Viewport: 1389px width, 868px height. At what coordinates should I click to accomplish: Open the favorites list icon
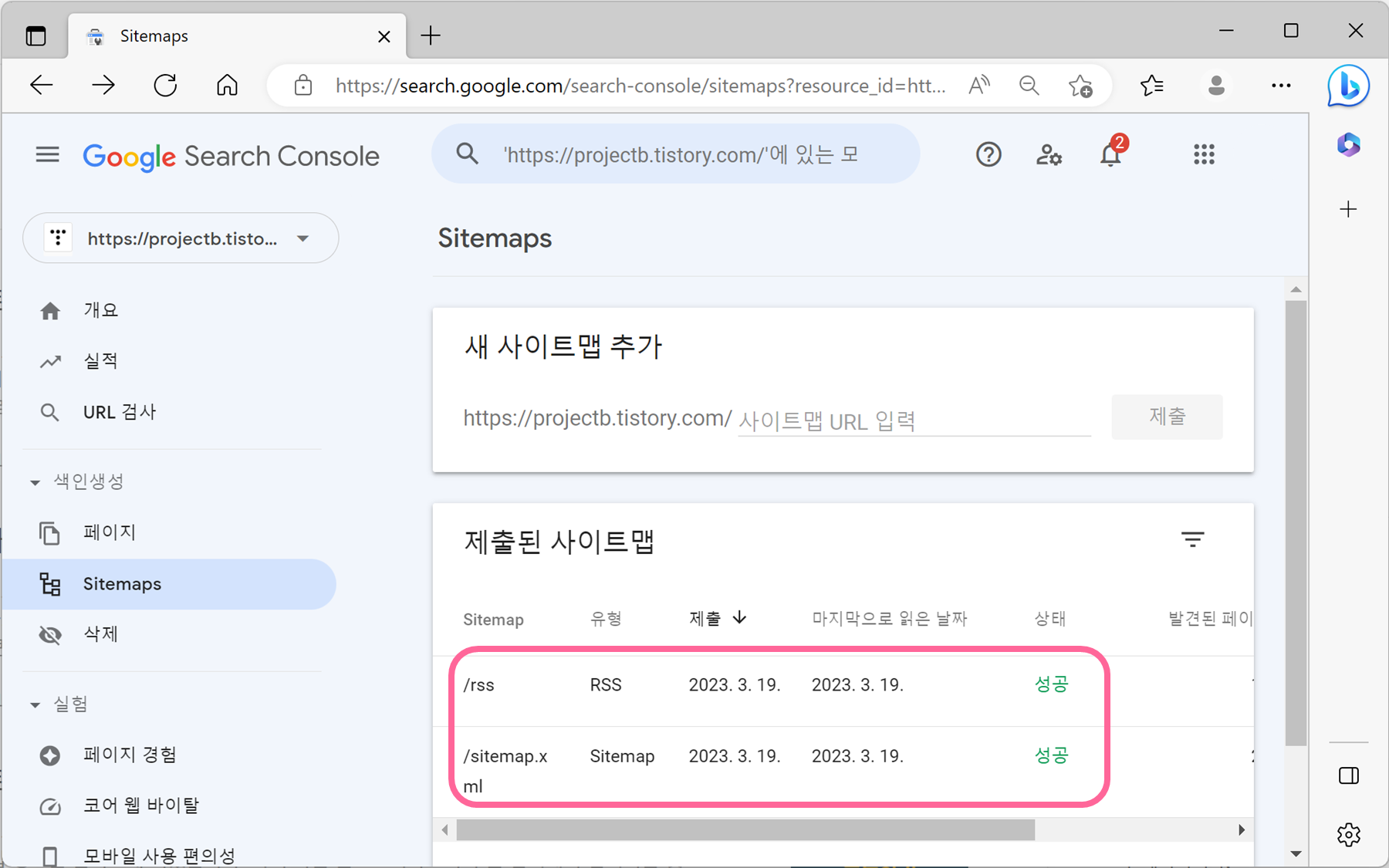[1152, 85]
